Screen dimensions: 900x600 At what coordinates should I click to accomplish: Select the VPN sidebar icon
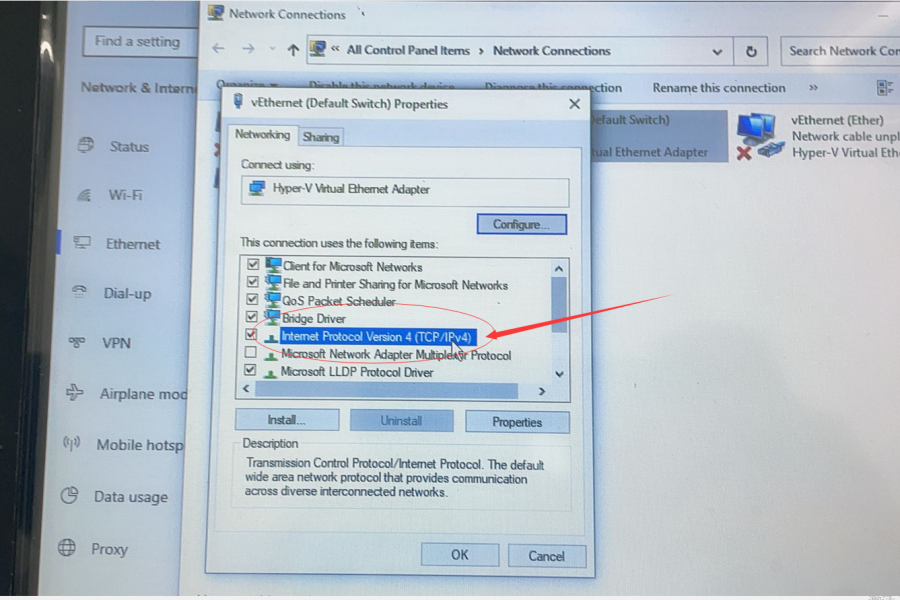[x=79, y=343]
